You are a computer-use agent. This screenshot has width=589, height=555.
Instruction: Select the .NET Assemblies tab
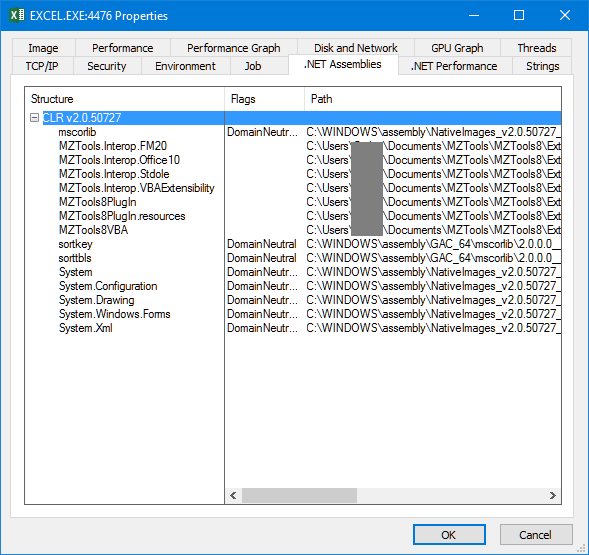pyautogui.click(x=343, y=64)
